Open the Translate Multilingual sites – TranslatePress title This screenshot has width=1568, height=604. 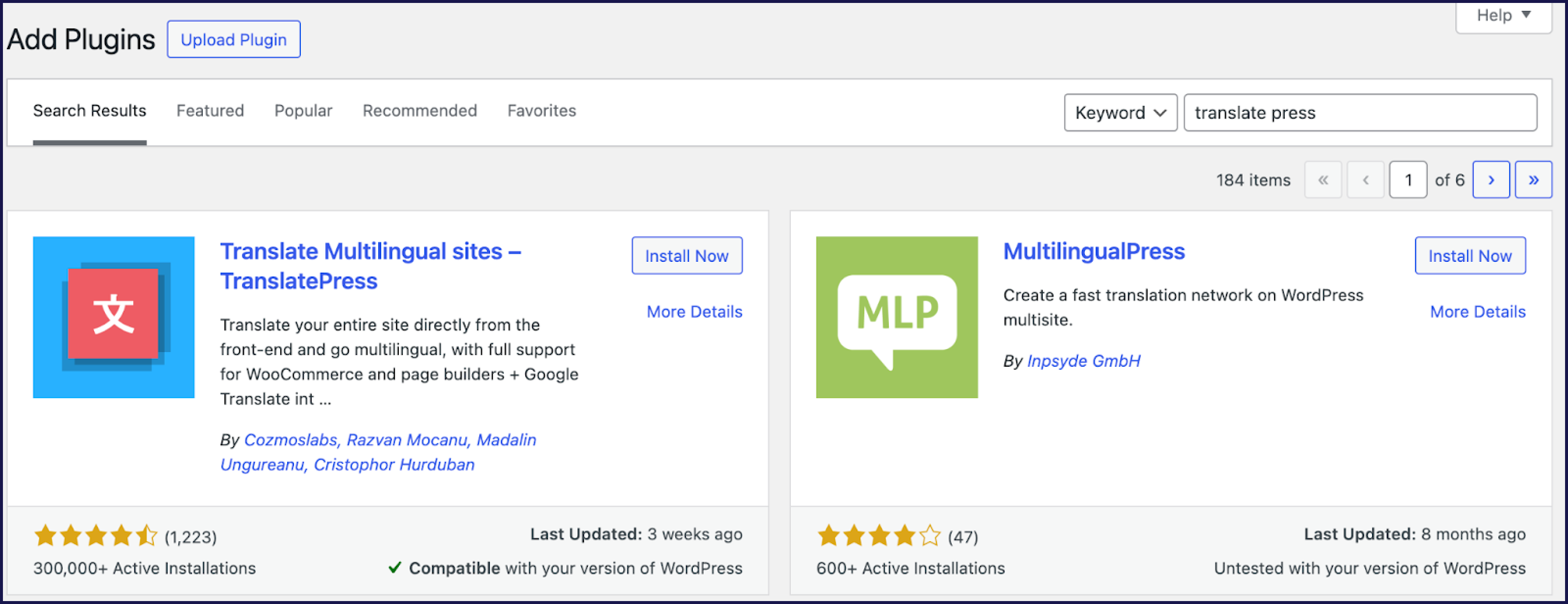[371, 266]
